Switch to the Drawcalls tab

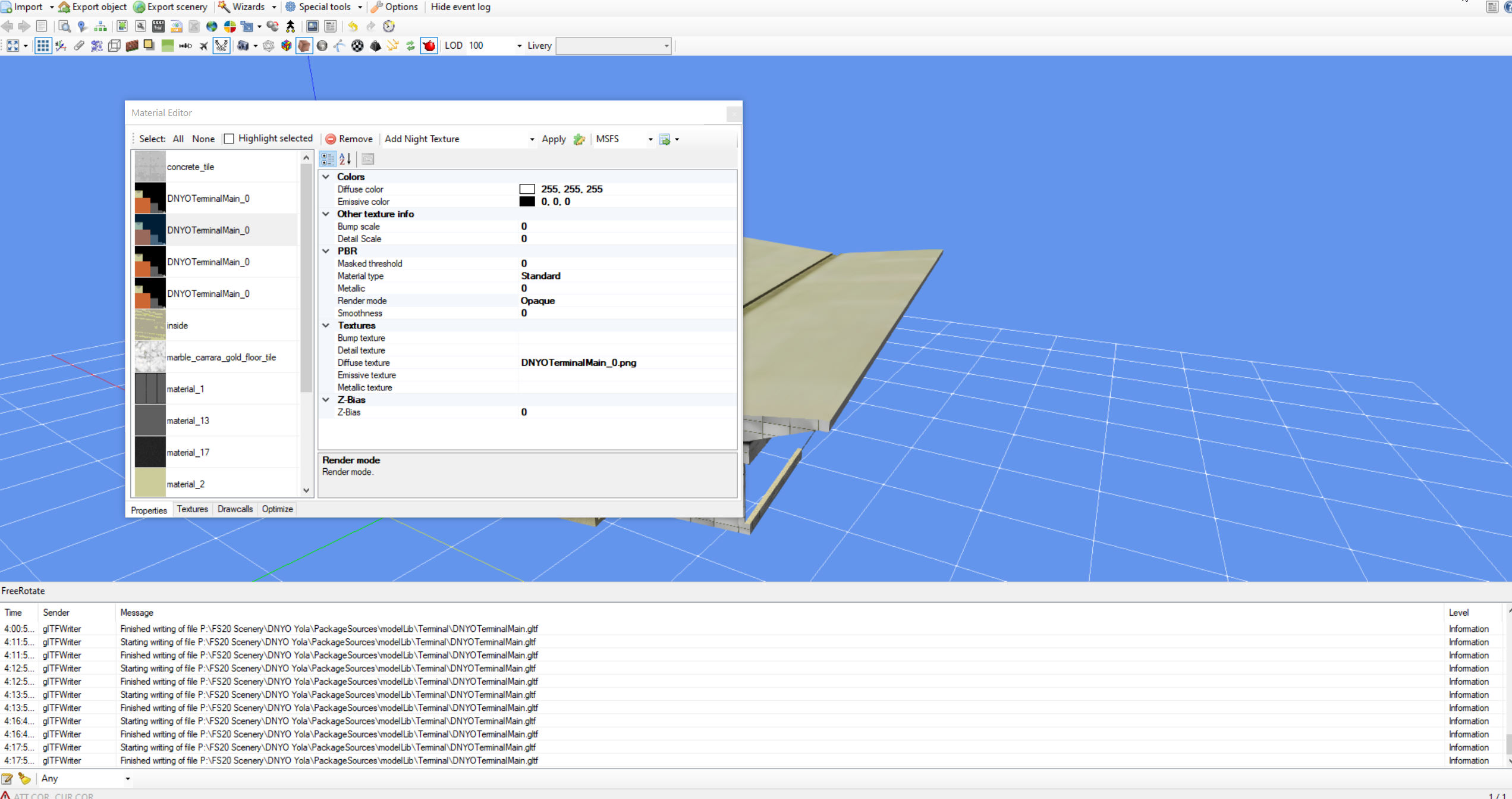(235, 509)
